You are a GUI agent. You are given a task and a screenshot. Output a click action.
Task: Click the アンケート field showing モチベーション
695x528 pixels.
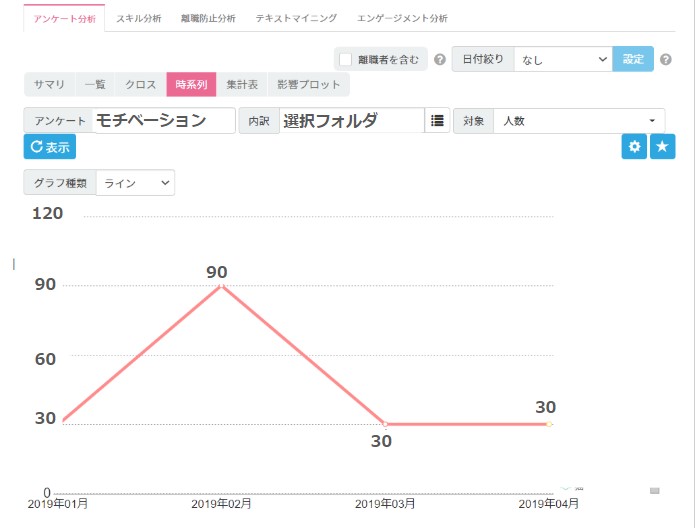pyautogui.click(x=163, y=121)
